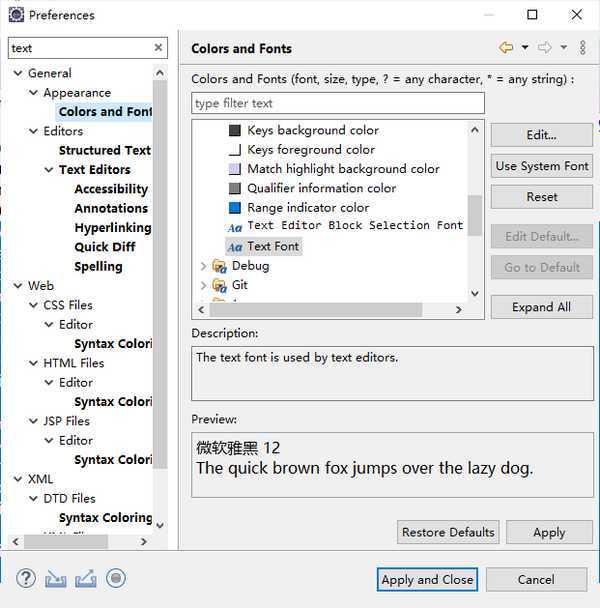Collapse the Web tree node

pos(17,286)
